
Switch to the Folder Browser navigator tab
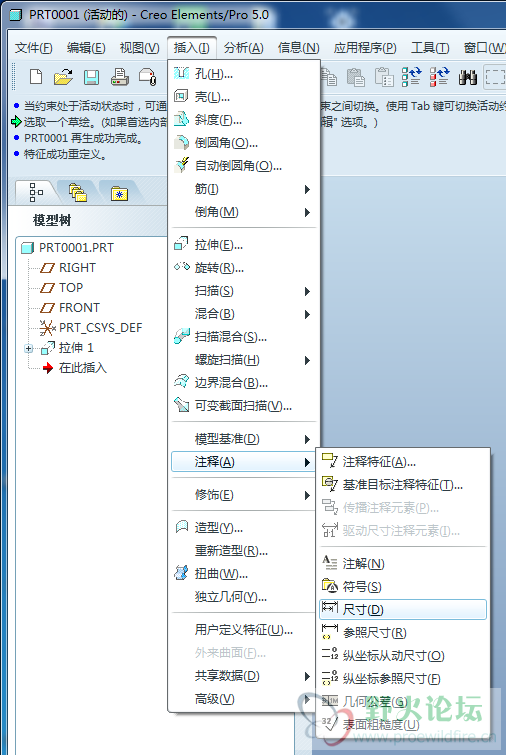[x=78, y=192]
